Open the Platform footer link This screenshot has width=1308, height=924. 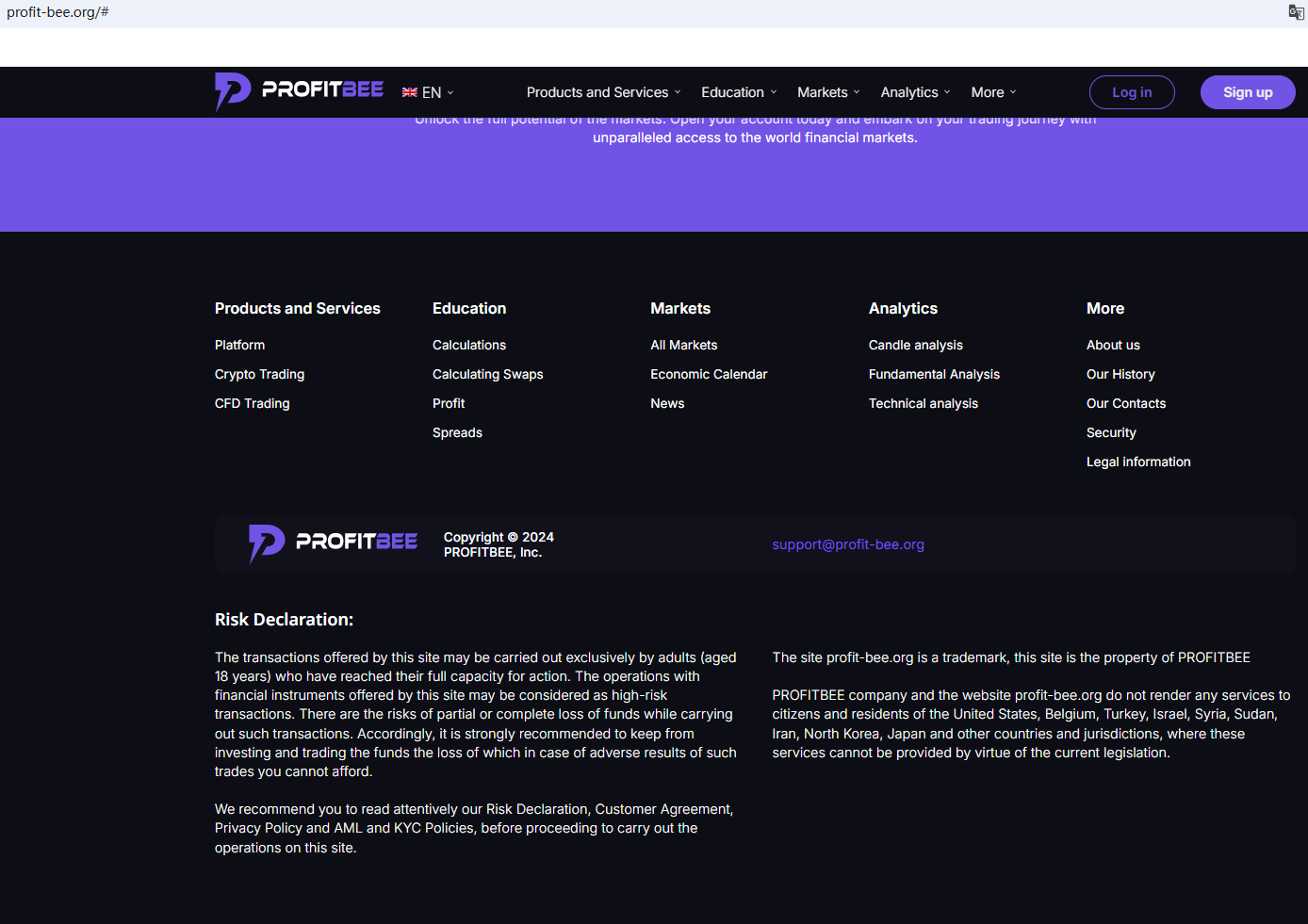tap(239, 345)
